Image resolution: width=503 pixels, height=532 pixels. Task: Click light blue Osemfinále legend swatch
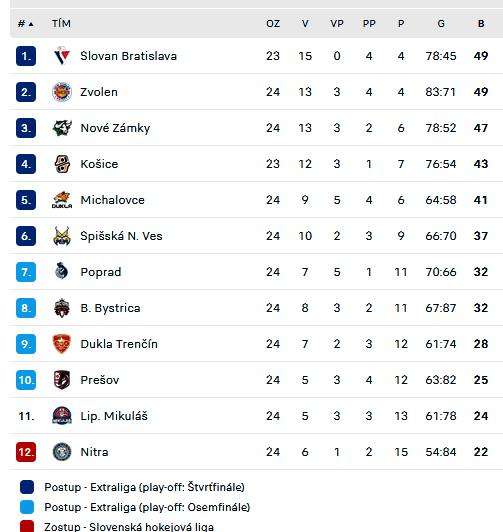pos(27,507)
